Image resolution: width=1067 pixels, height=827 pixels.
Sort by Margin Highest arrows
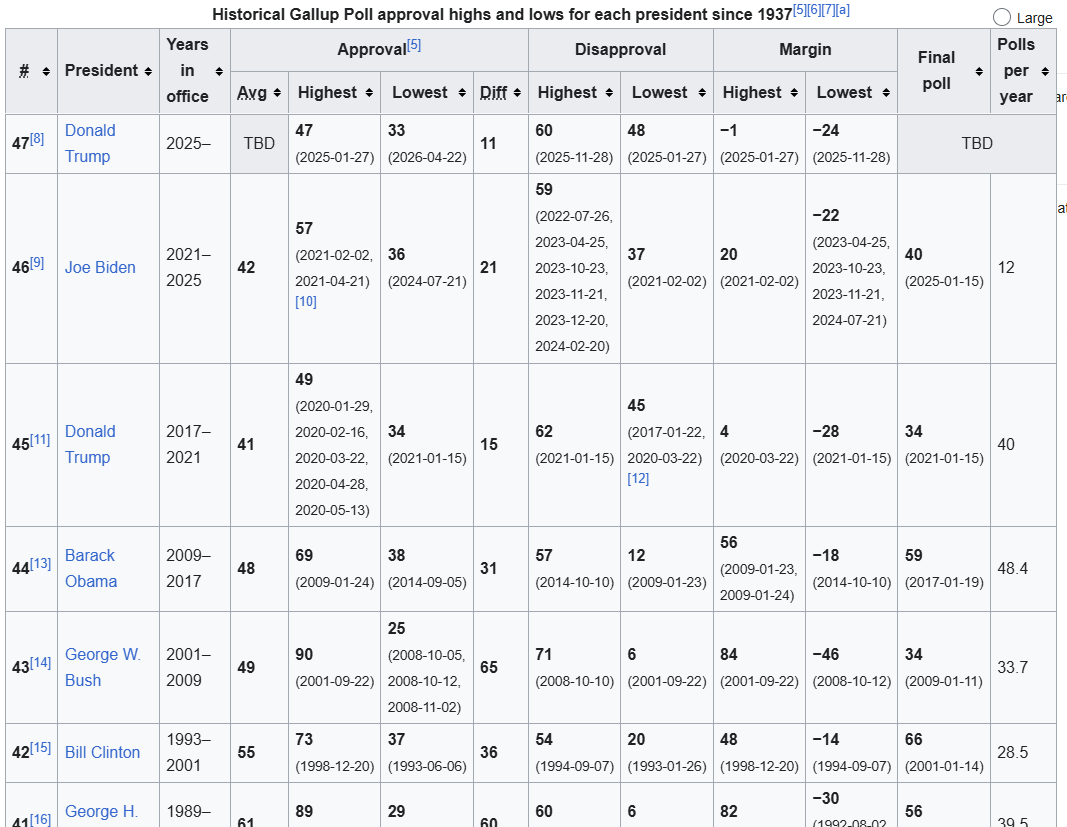(x=794, y=93)
